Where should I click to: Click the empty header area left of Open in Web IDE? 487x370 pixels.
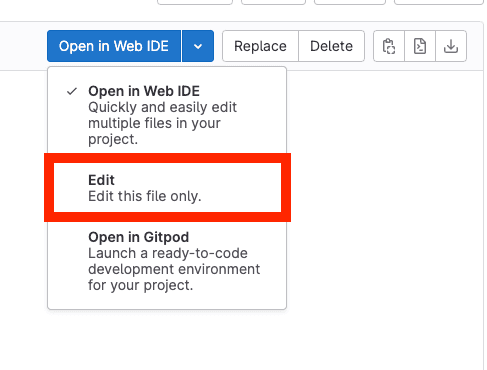click(x=23, y=46)
